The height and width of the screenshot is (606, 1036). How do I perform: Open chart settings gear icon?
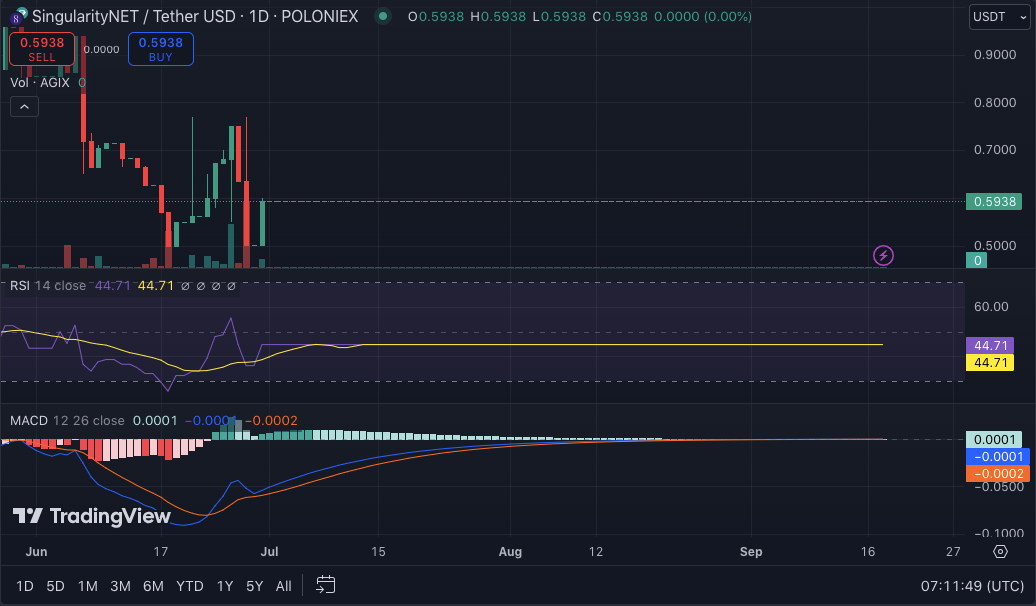click(1000, 551)
